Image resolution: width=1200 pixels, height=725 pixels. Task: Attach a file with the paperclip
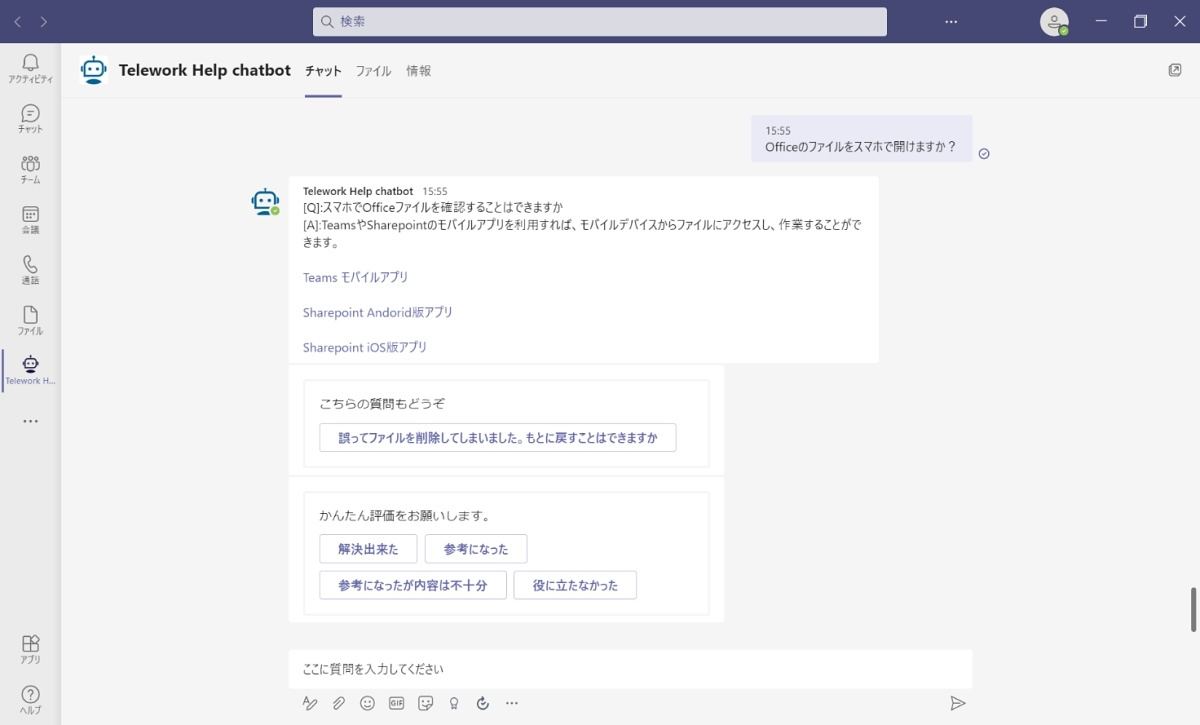[339, 703]
